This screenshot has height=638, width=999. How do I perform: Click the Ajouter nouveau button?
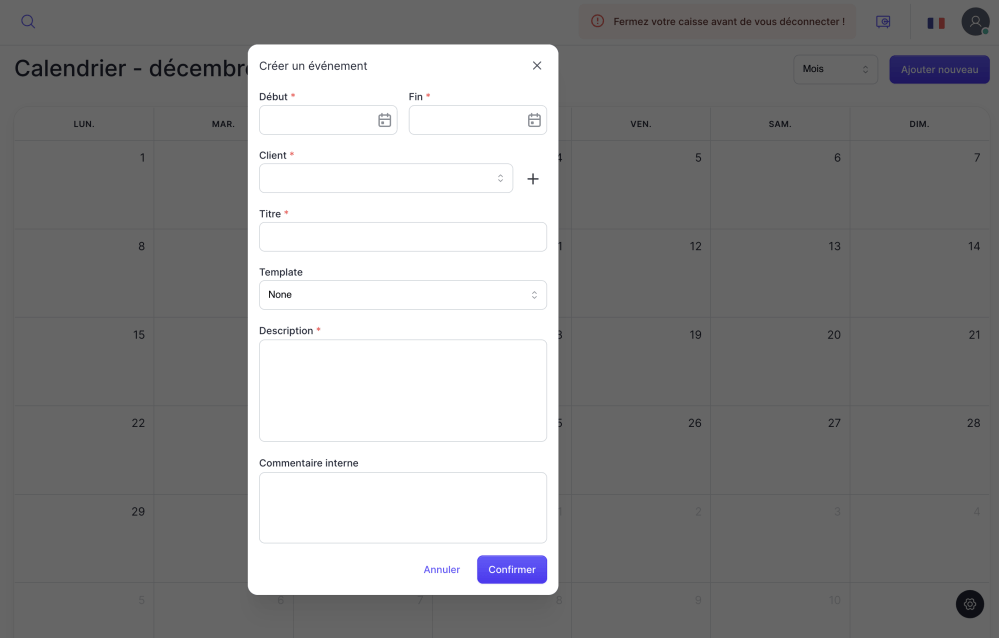pyautogui.click(x=939, y=69)
